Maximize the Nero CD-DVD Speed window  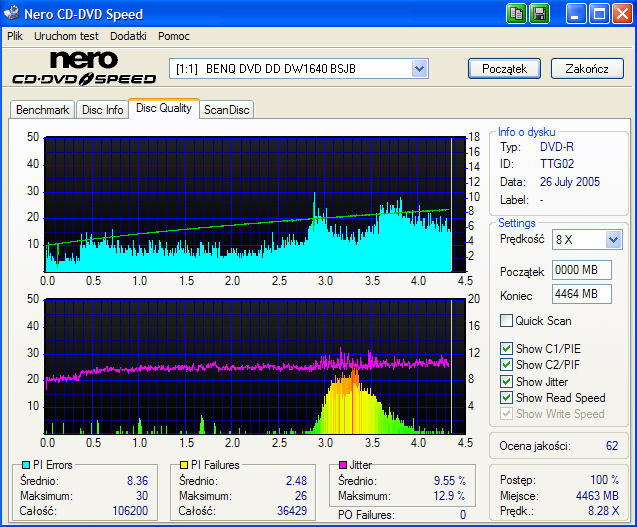599,14
